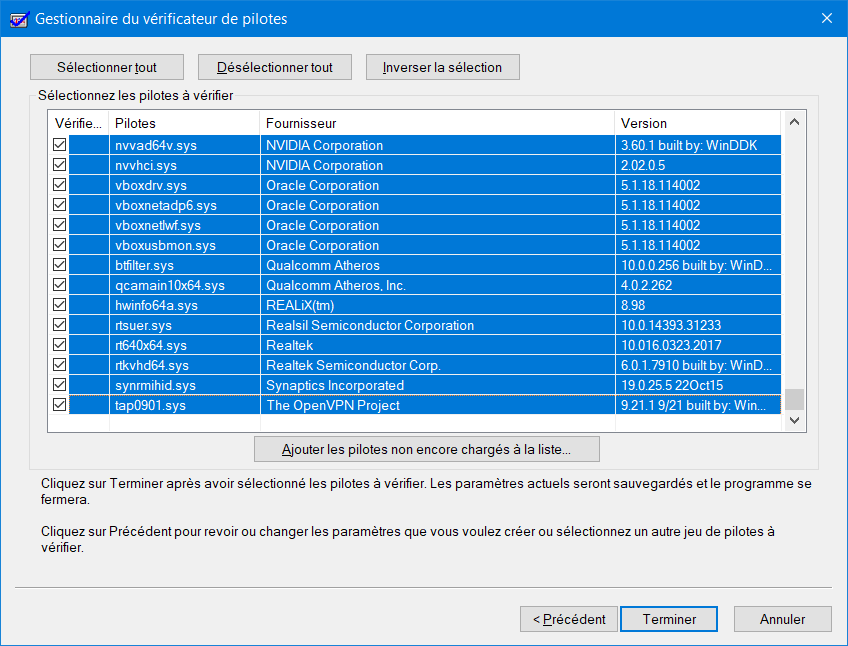Select the btfilter.sys driver name
The image size is (848, 646).
(x=144, y=266)
